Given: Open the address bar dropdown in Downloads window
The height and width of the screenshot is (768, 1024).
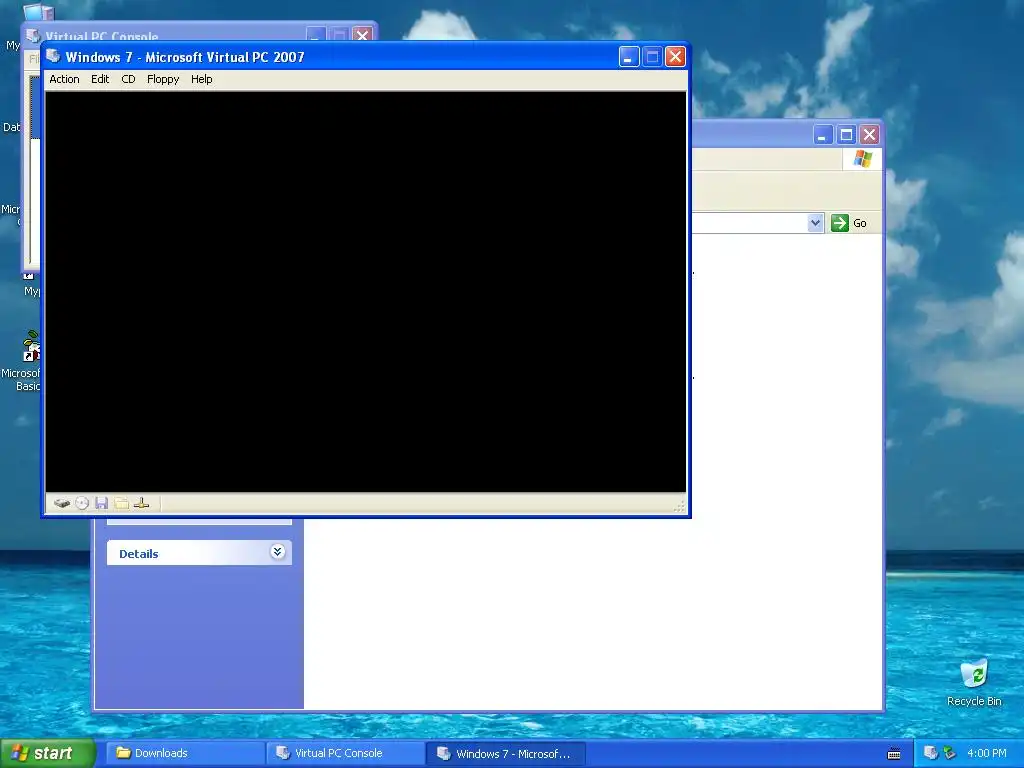Looking at the screenshot, I should [815, 223].
